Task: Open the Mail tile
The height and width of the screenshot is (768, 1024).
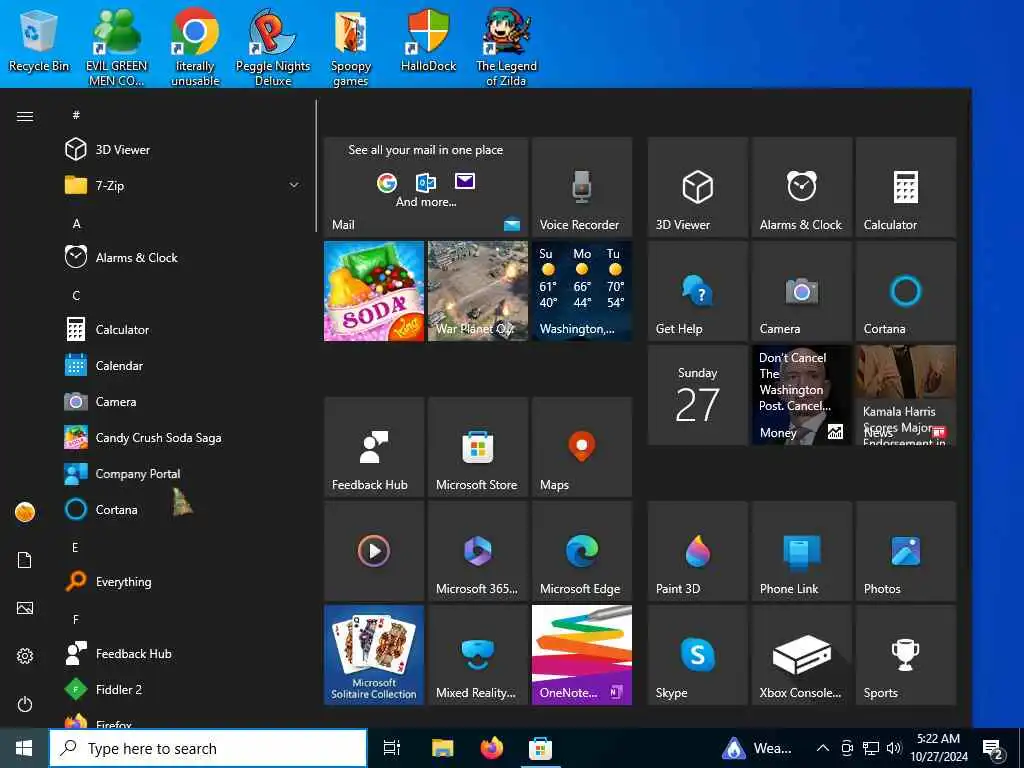Action: (x=426, y=187)
